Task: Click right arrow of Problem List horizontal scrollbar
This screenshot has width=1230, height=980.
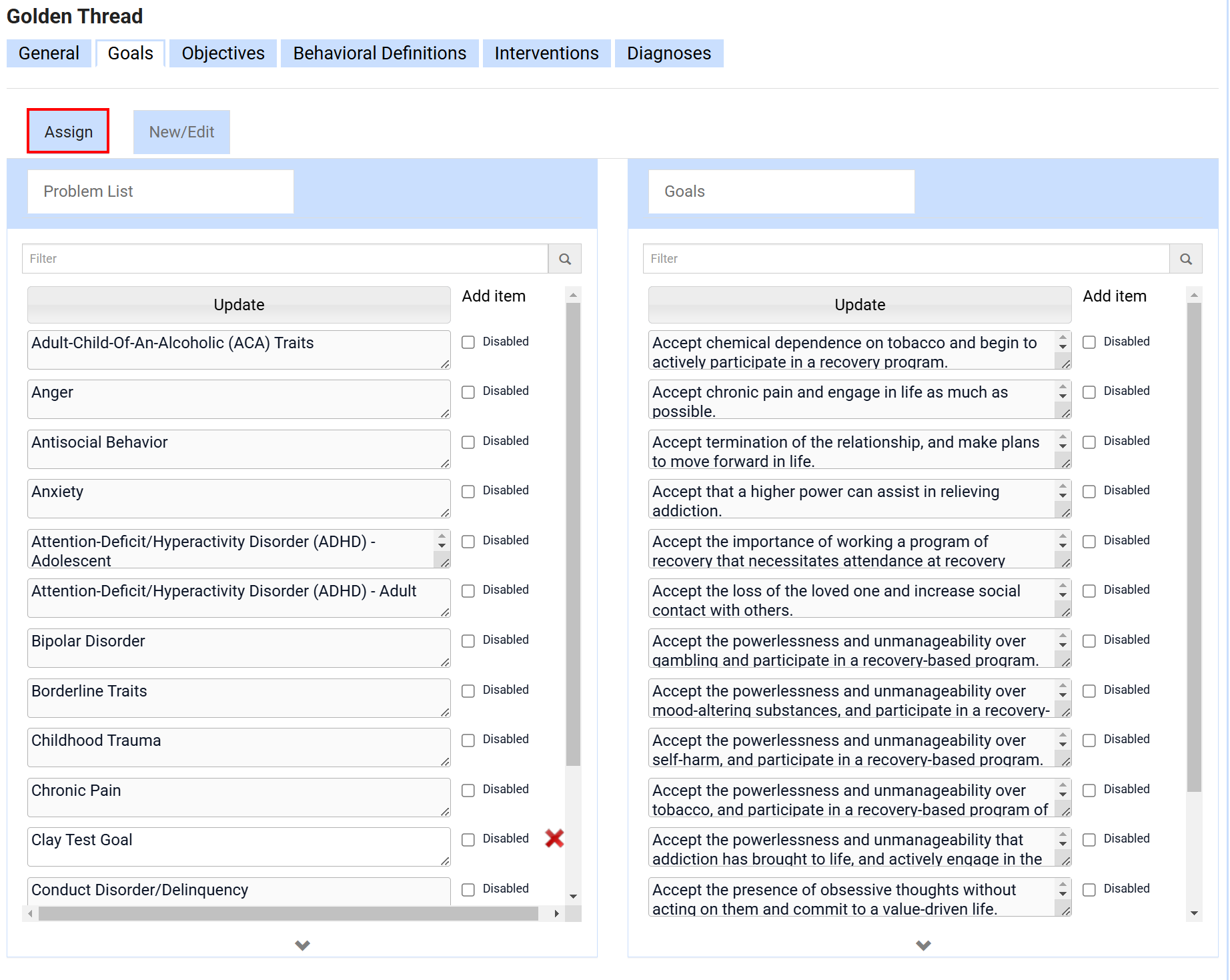Action: pos(556,913)
